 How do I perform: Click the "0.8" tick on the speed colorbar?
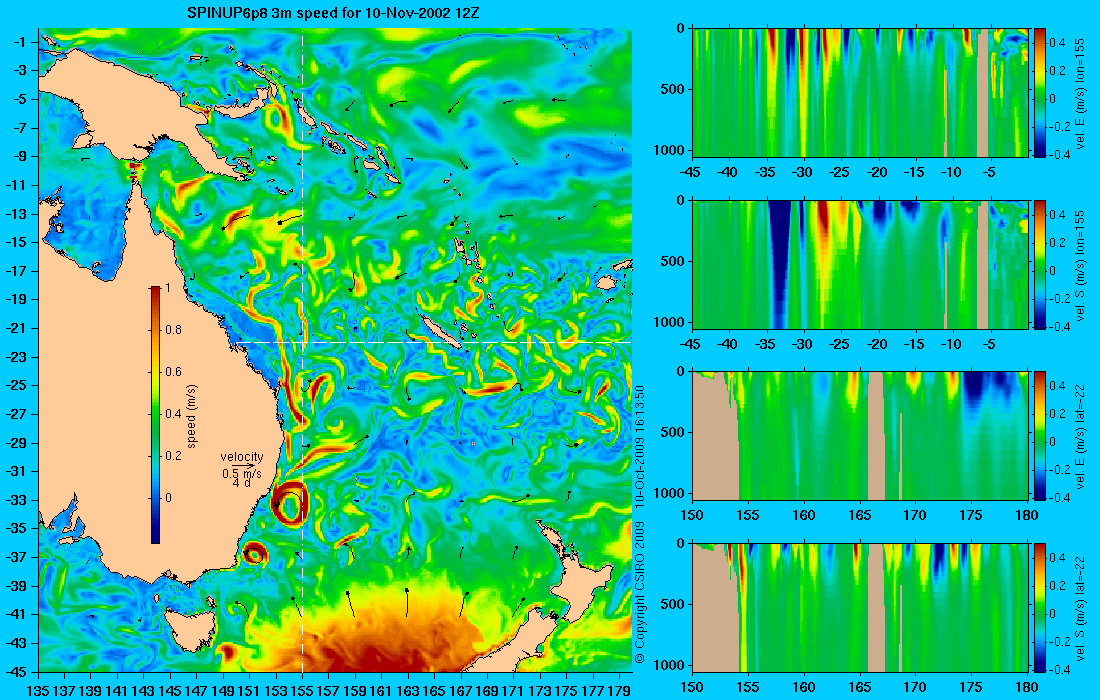173,330
